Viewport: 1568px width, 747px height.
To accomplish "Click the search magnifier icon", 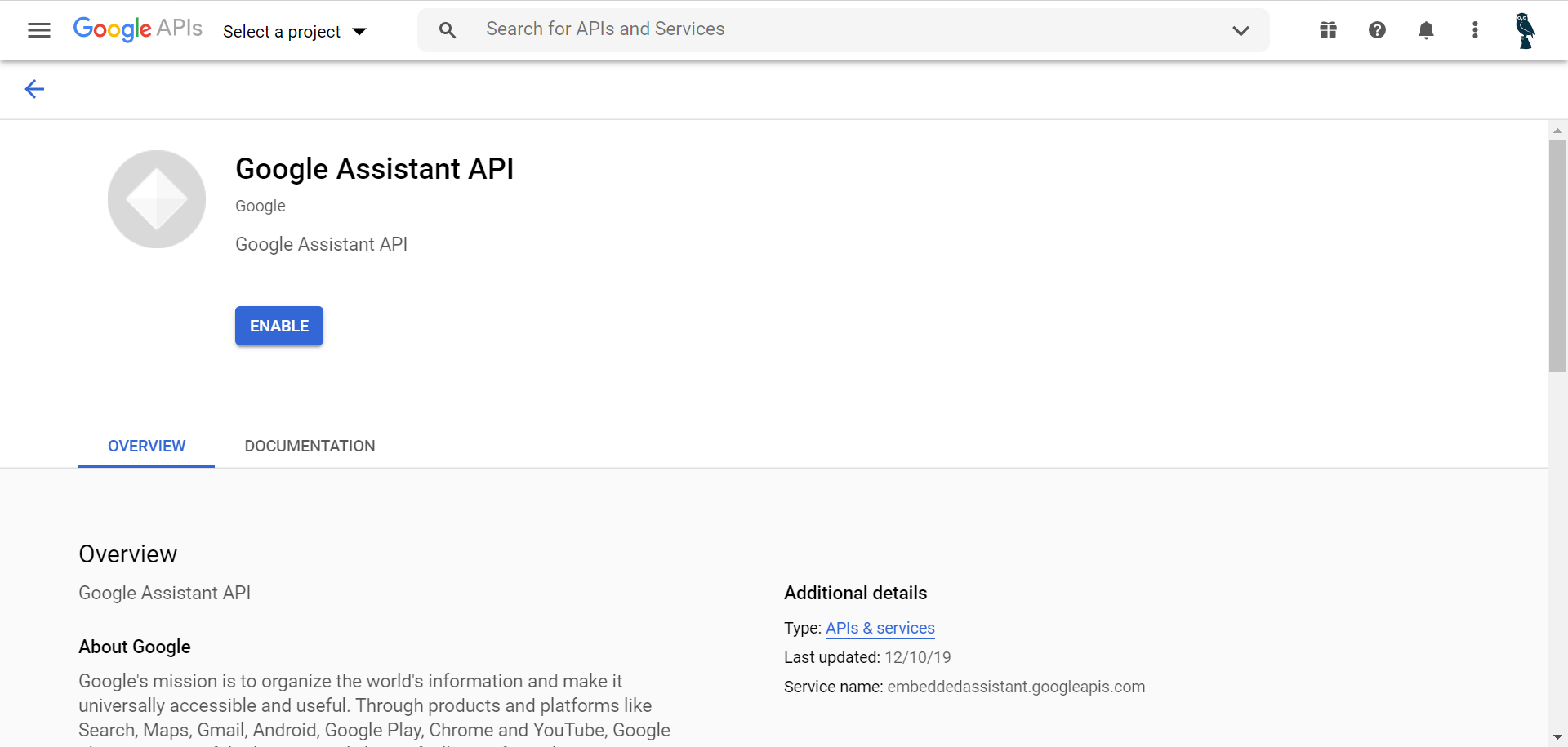I will click(x=447, y=30).
